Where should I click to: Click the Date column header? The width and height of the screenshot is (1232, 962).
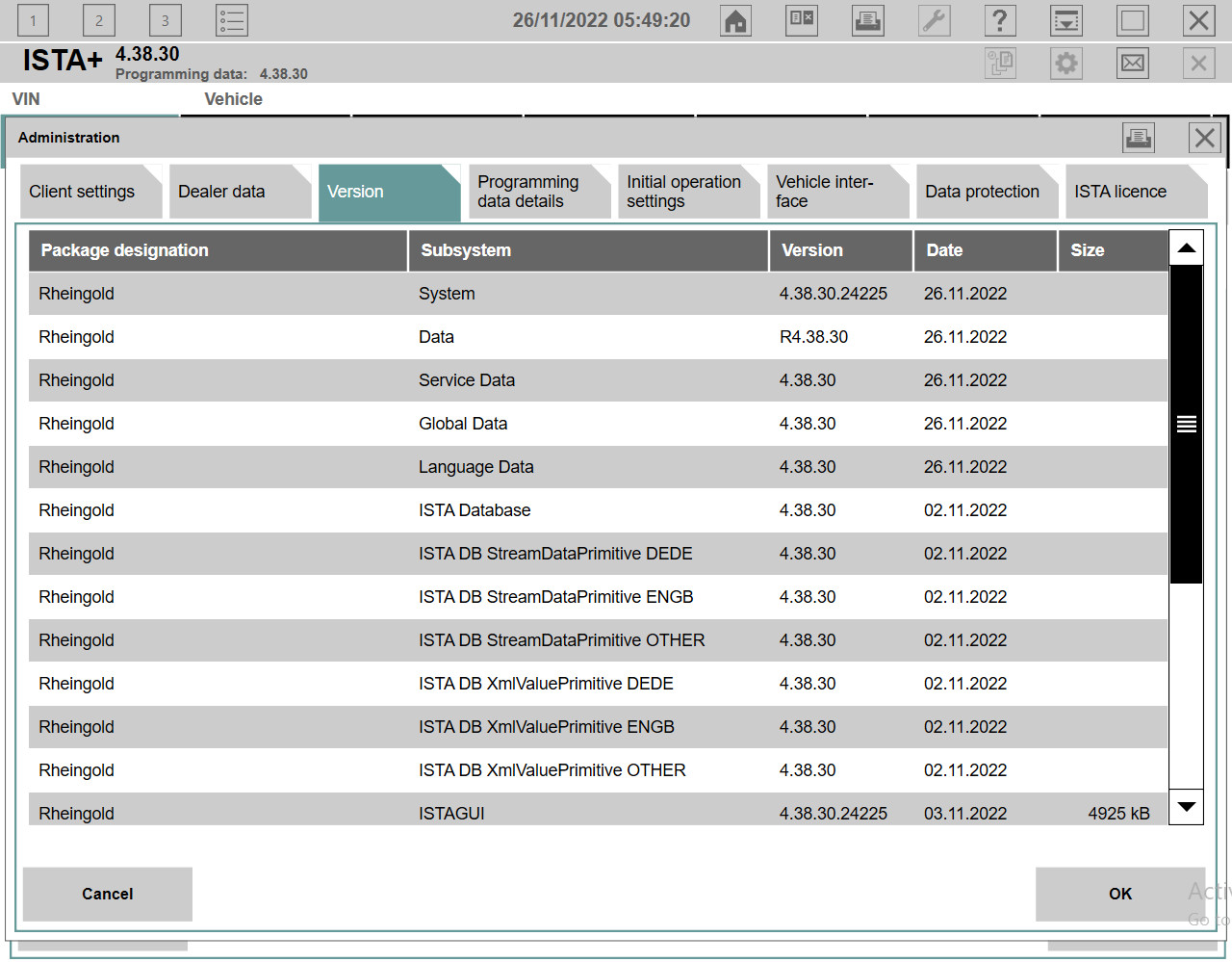click(986, 250)
